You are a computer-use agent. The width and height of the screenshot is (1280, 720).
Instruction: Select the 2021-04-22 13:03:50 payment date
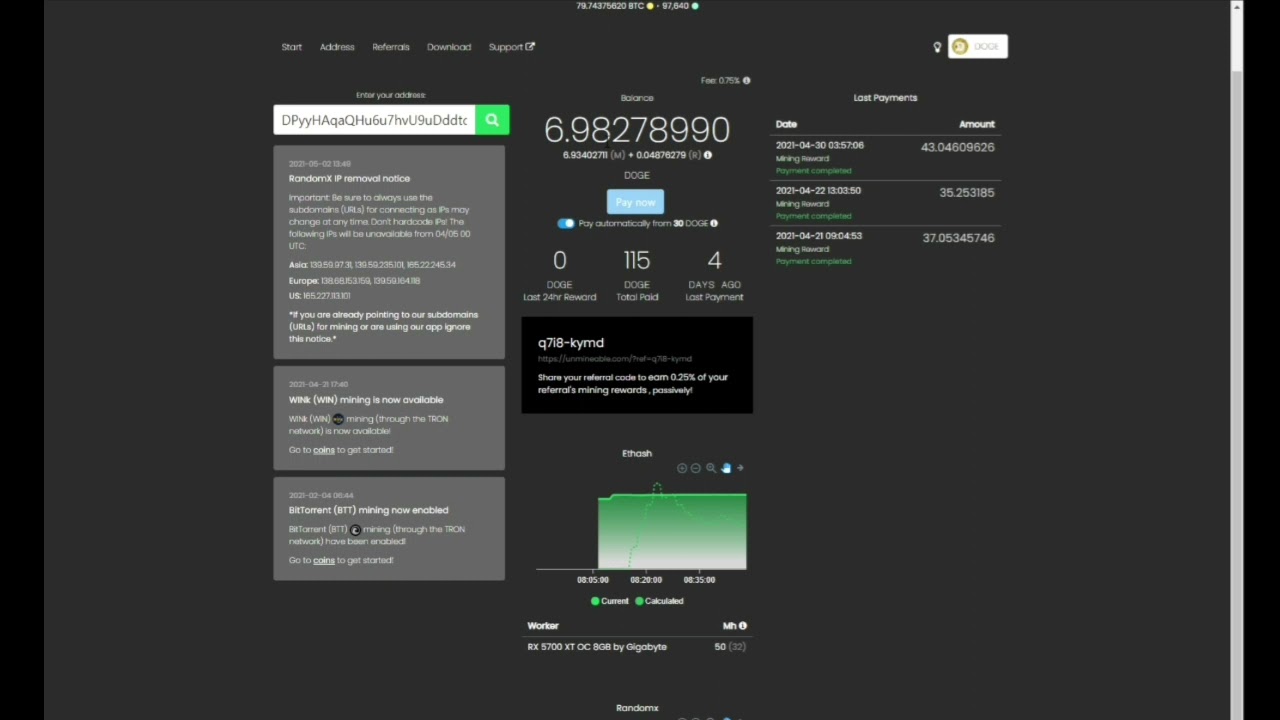(x=818, y=190)
